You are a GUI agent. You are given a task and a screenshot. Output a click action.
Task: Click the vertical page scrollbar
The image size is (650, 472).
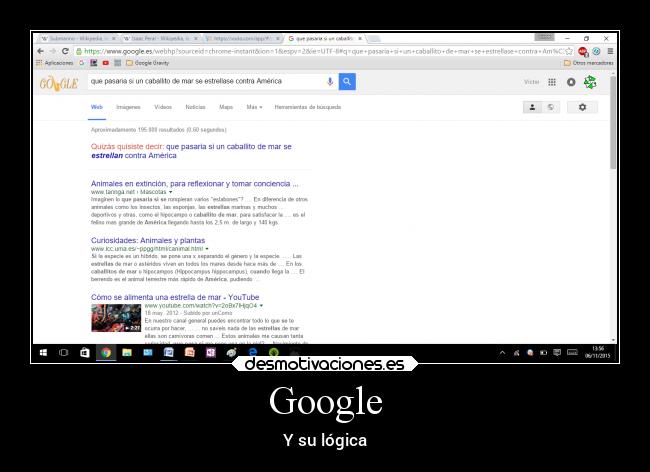[x=613, y=121]
